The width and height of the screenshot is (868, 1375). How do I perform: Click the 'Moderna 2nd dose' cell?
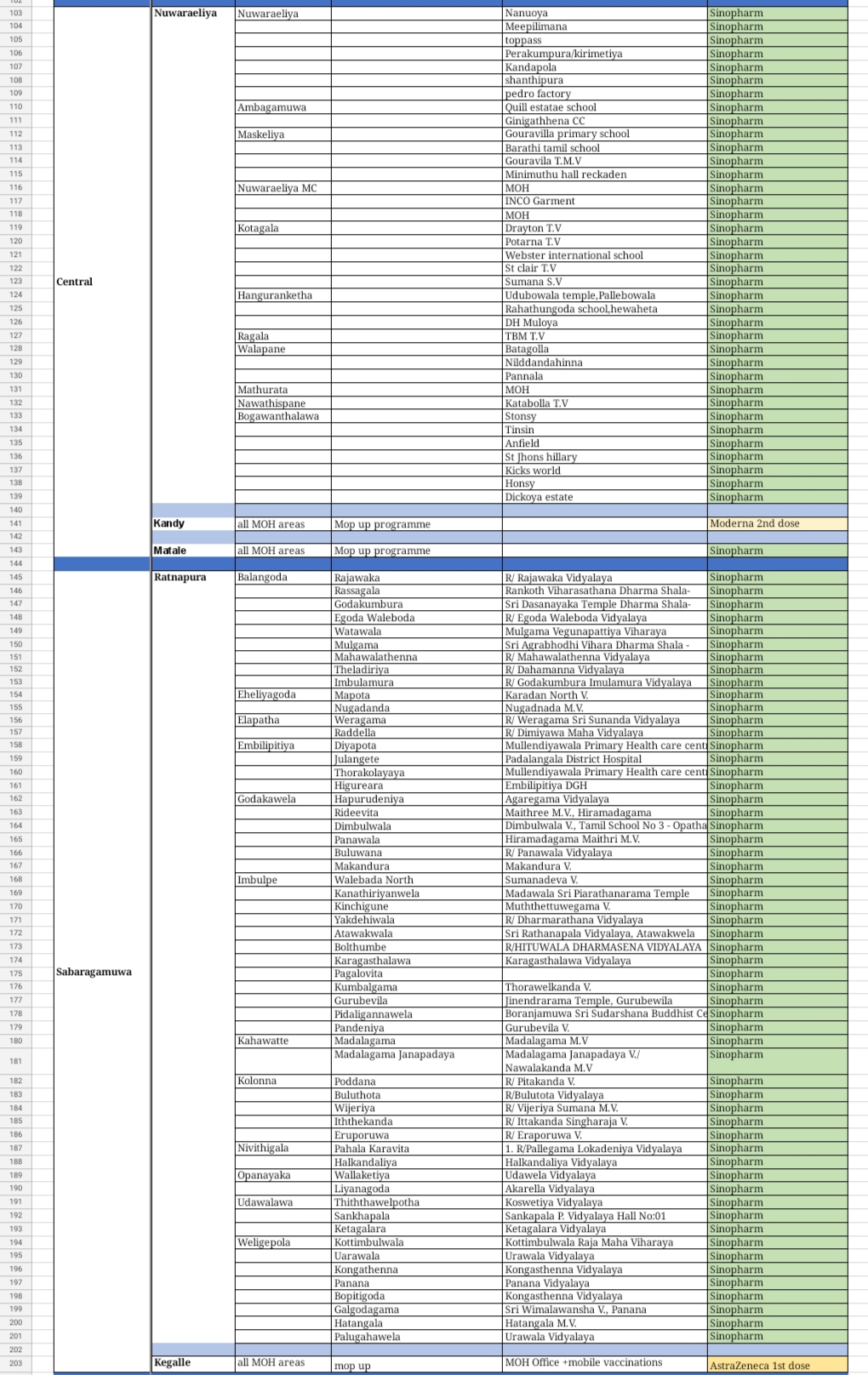click(x=777, y=524)
